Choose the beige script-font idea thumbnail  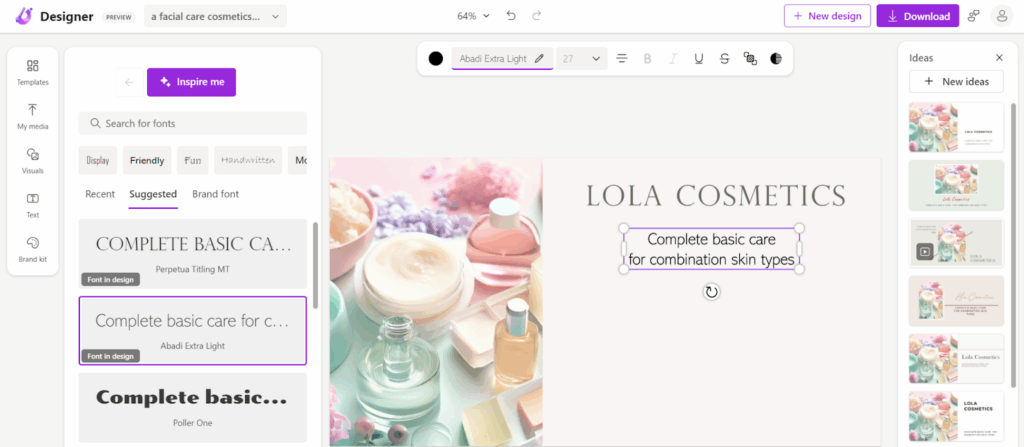(956, 301)
